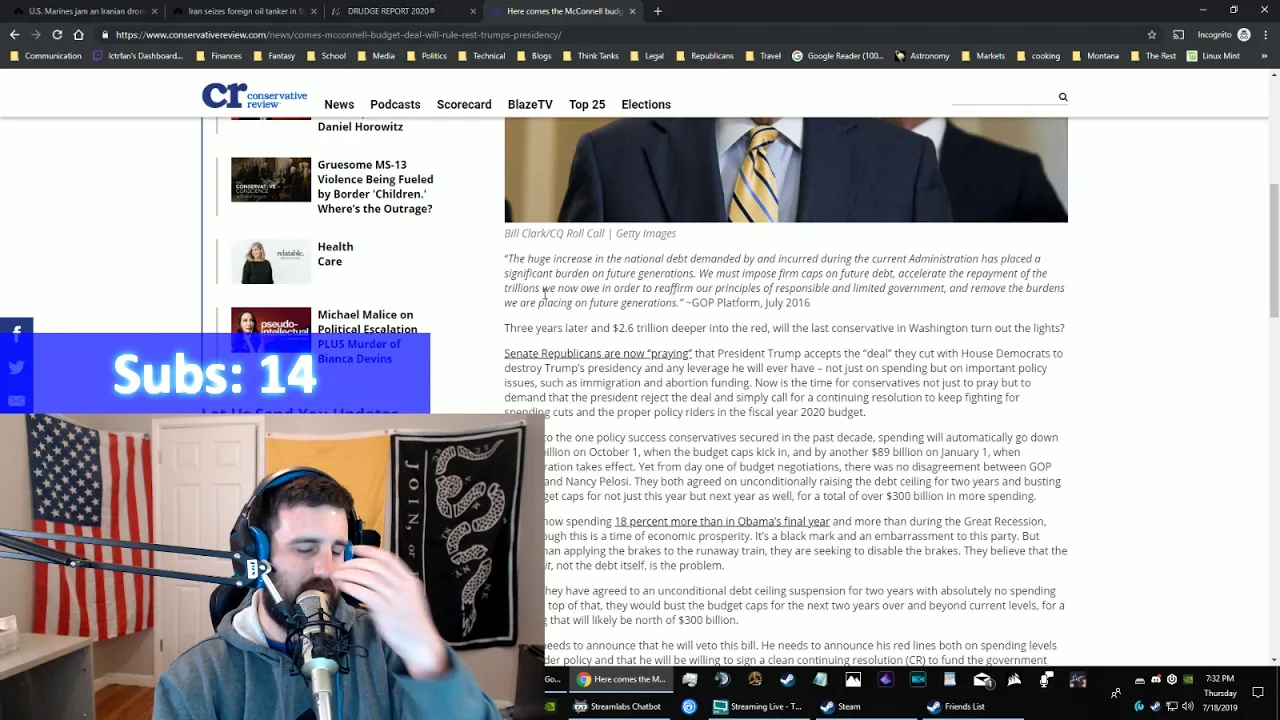This screenshot has width=1280, height=720.
Task: Open '18 percent more than in Obama's final year' link
Action: tap(722, 521)
